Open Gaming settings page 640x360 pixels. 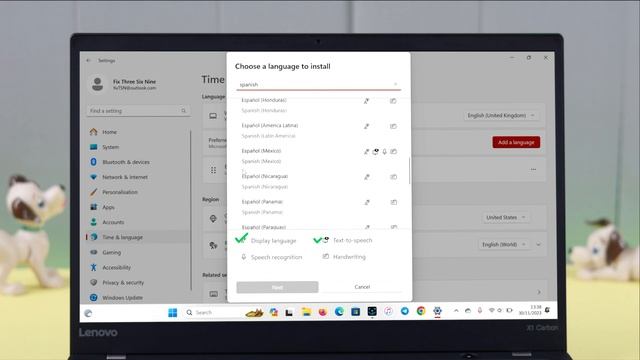pyautogui.click(x=138, y=252)
